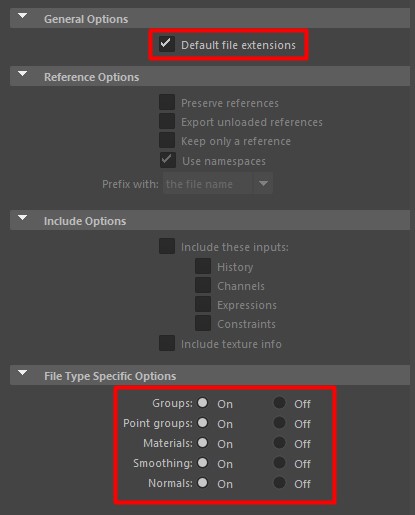
Task: Collapse the General Options section
Action: tap(22, 16)
